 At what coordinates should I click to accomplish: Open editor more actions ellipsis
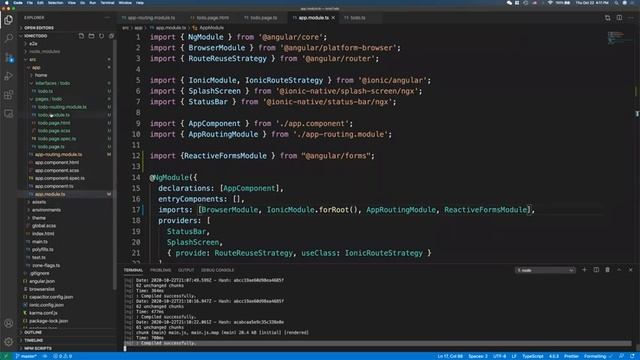click(x=631, y=18)
